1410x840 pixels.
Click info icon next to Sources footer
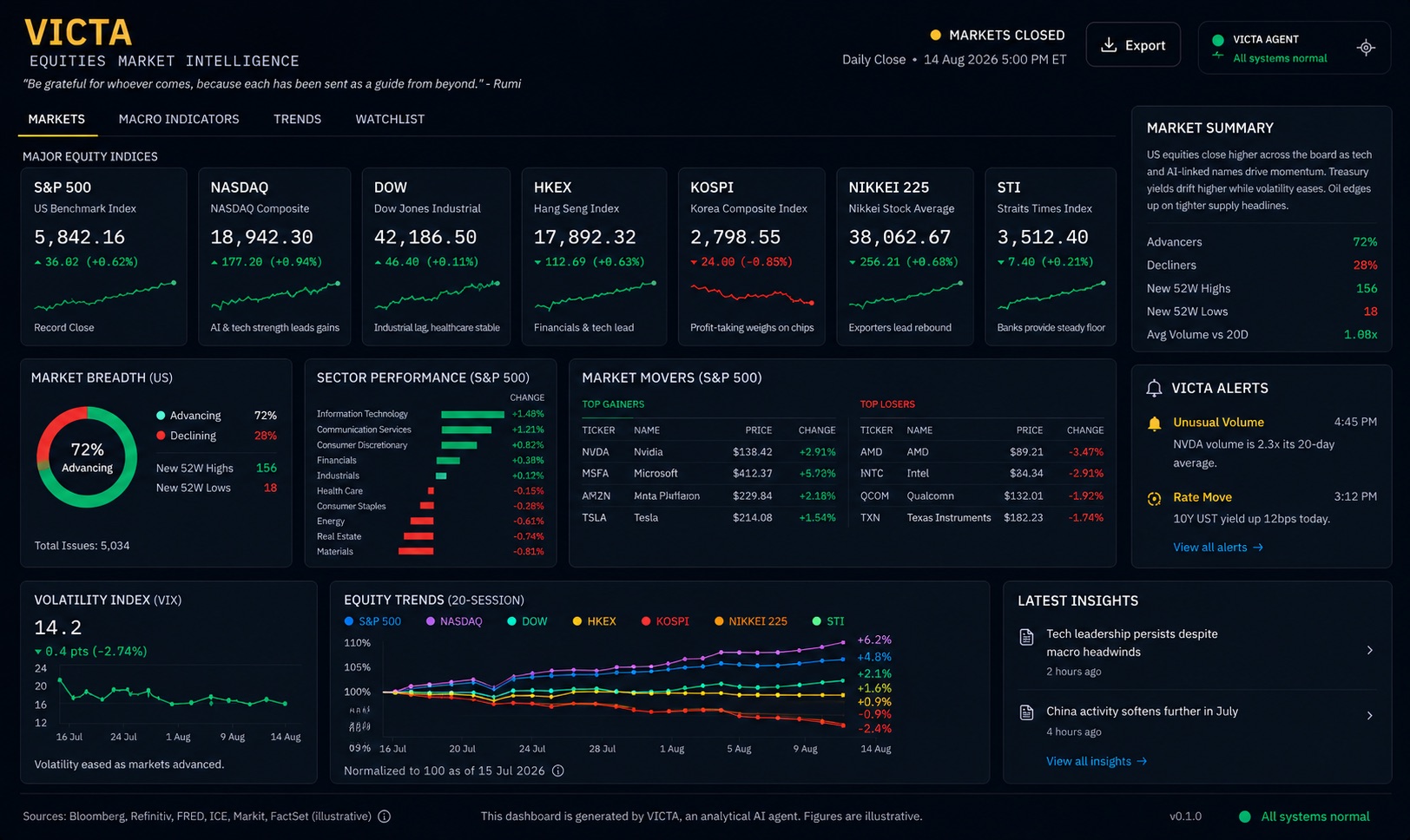pyautogui.click(x=384, y=816)
